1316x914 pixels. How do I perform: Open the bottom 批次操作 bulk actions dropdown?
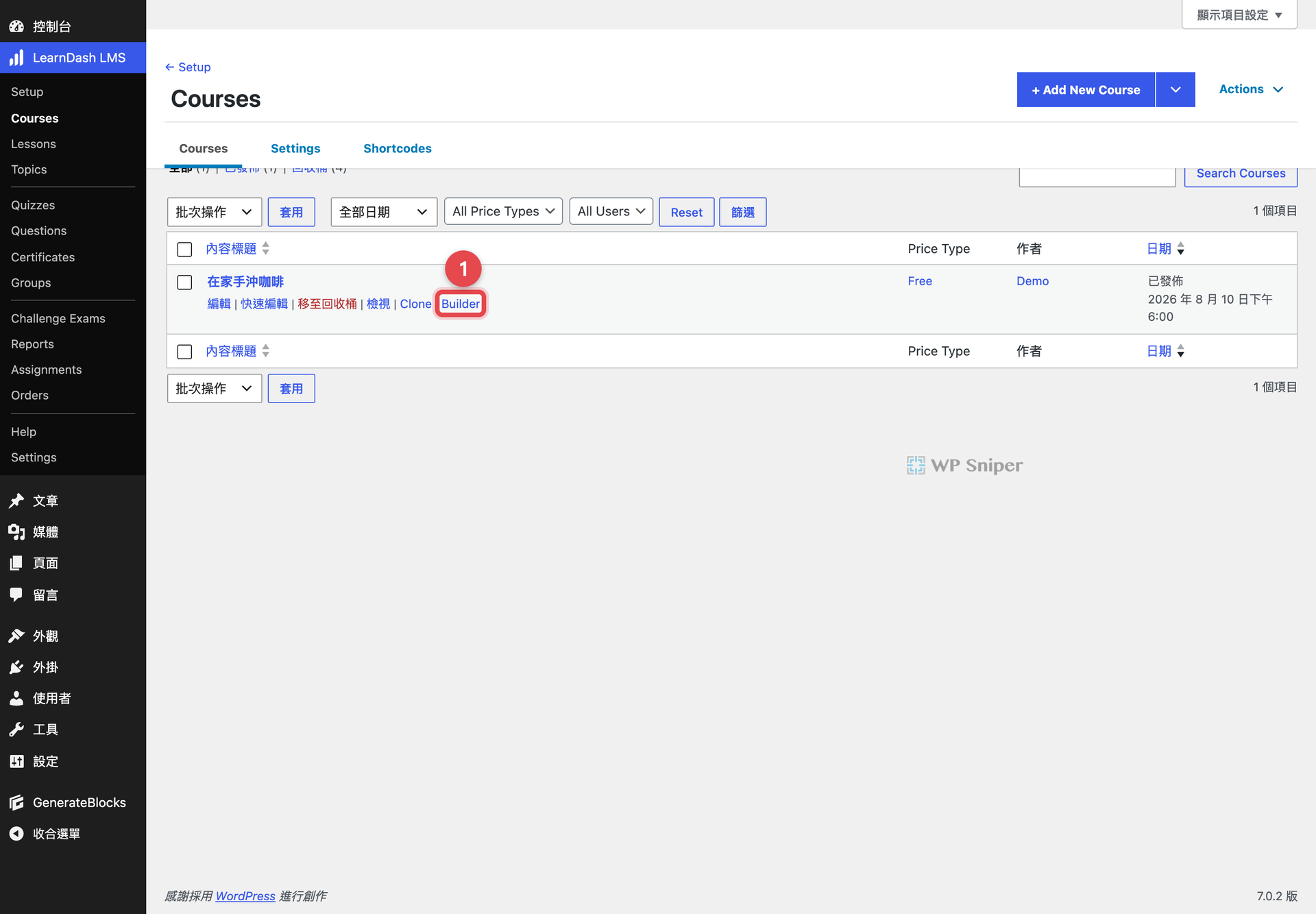point(215,388)
